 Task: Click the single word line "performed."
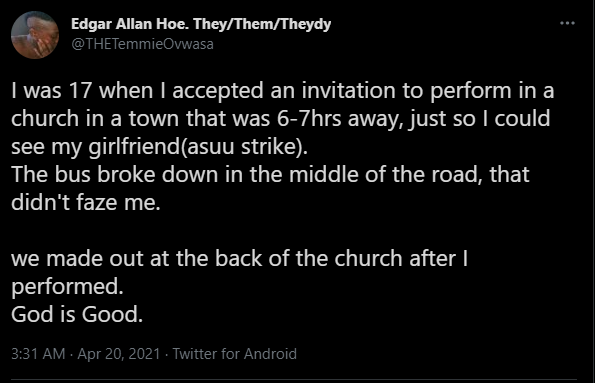click(x=67, y=287)
